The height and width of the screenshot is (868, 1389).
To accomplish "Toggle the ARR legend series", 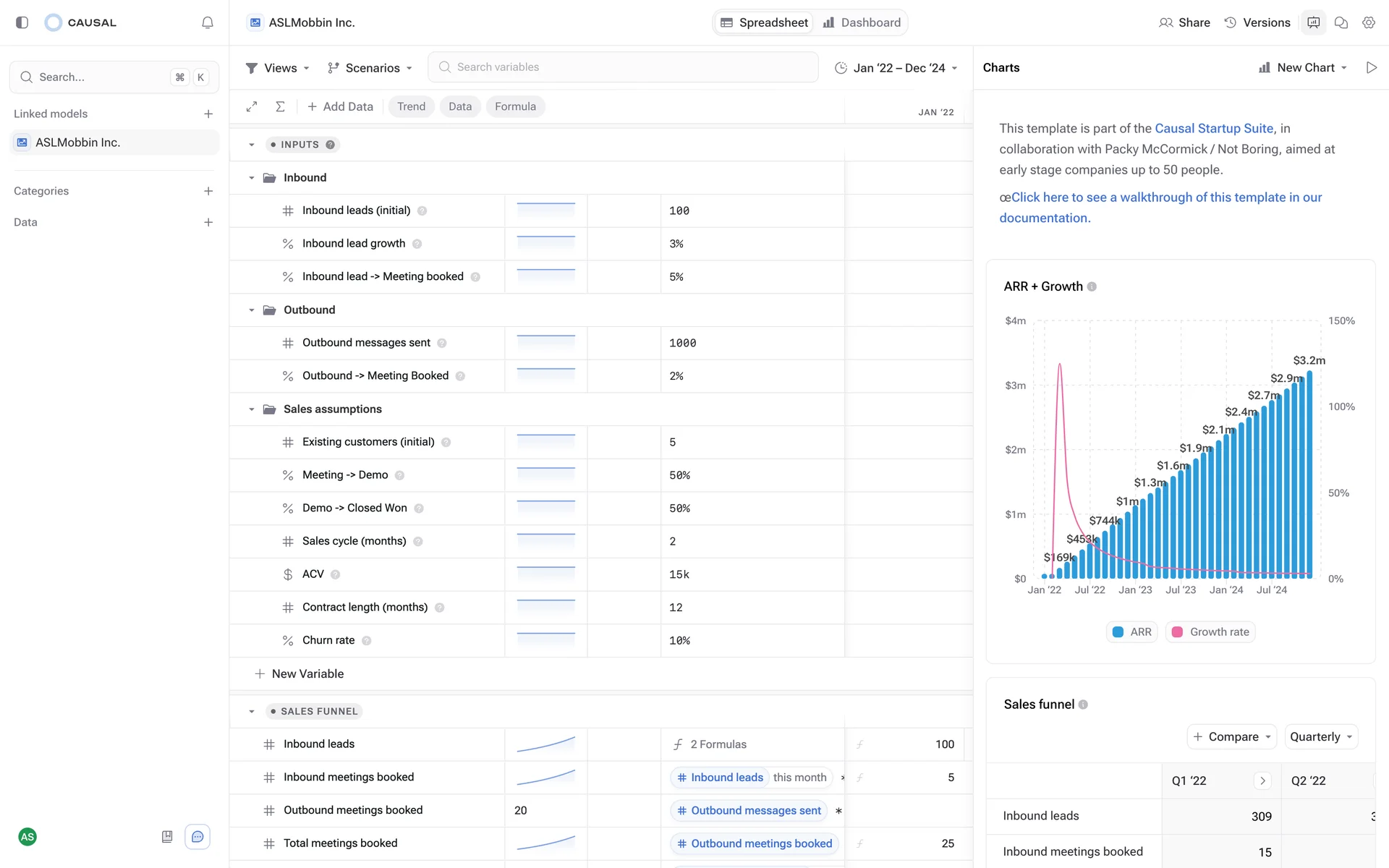I will pos(1132,631).
